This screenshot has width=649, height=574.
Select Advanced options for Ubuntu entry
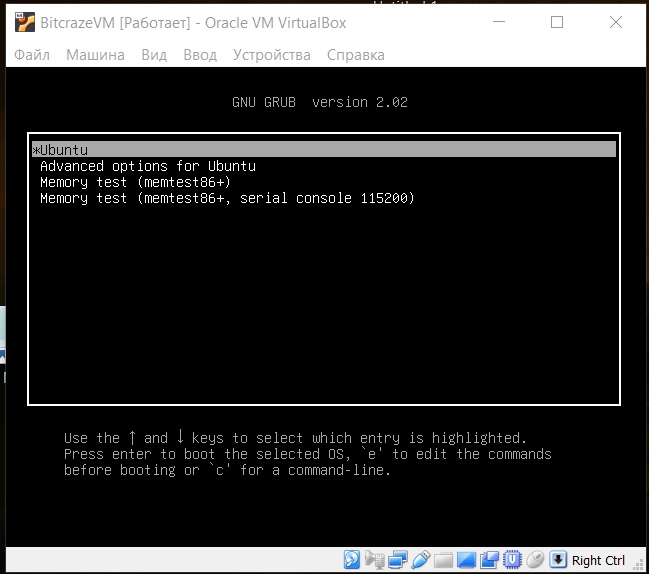(x=148, y=166)
